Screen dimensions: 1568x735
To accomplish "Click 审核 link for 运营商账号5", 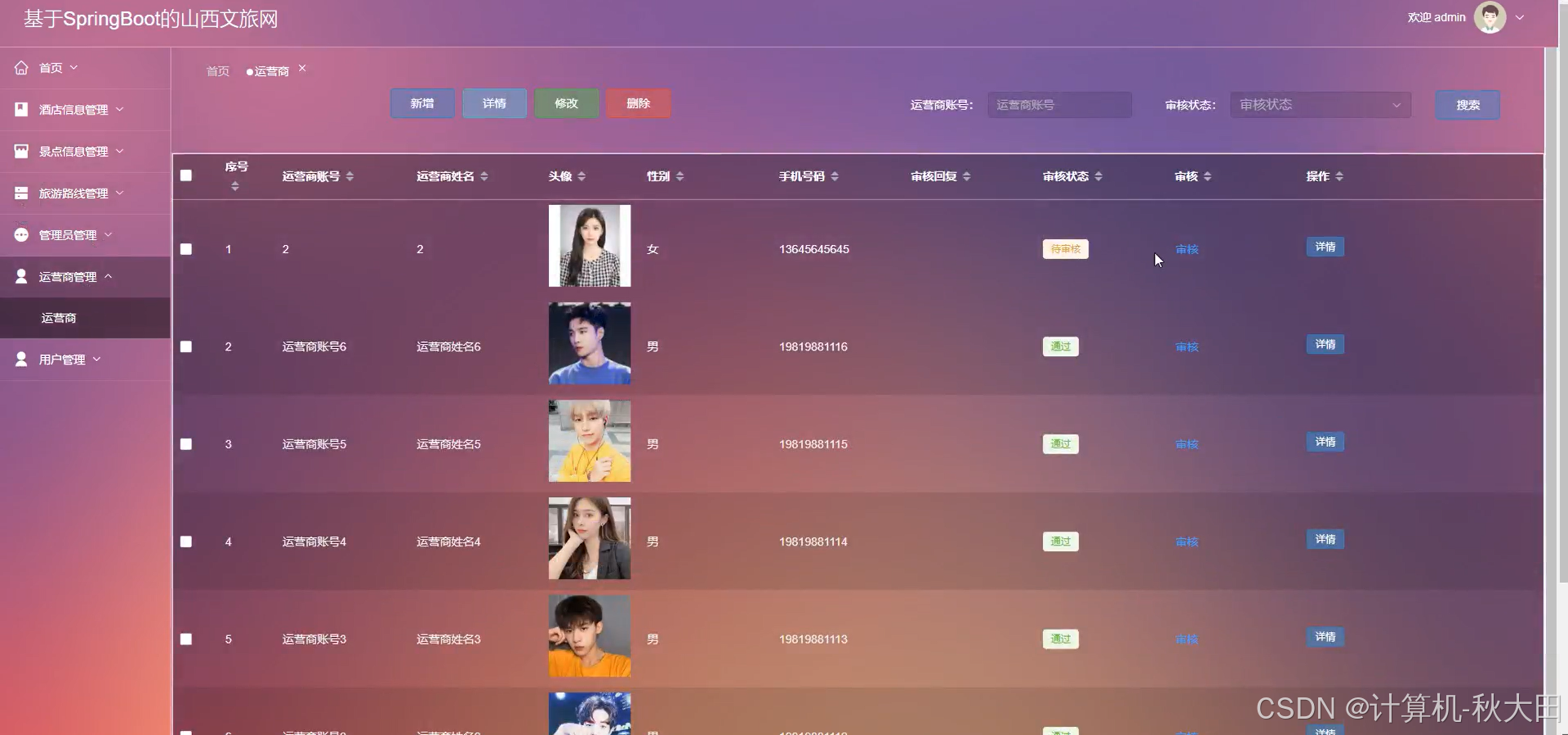I will 1187,444.
